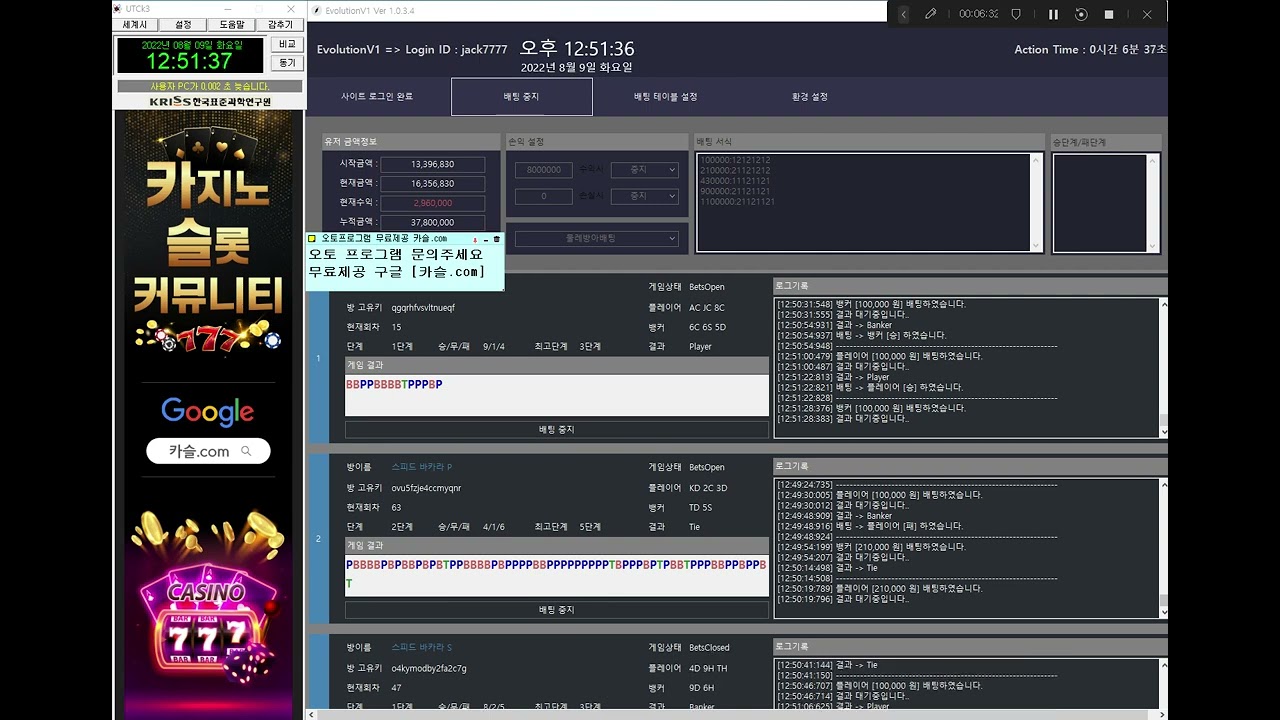Click the casino 777 slot machine image
Viewport: 1280px width, 720px height.
(x=207, y=625)
